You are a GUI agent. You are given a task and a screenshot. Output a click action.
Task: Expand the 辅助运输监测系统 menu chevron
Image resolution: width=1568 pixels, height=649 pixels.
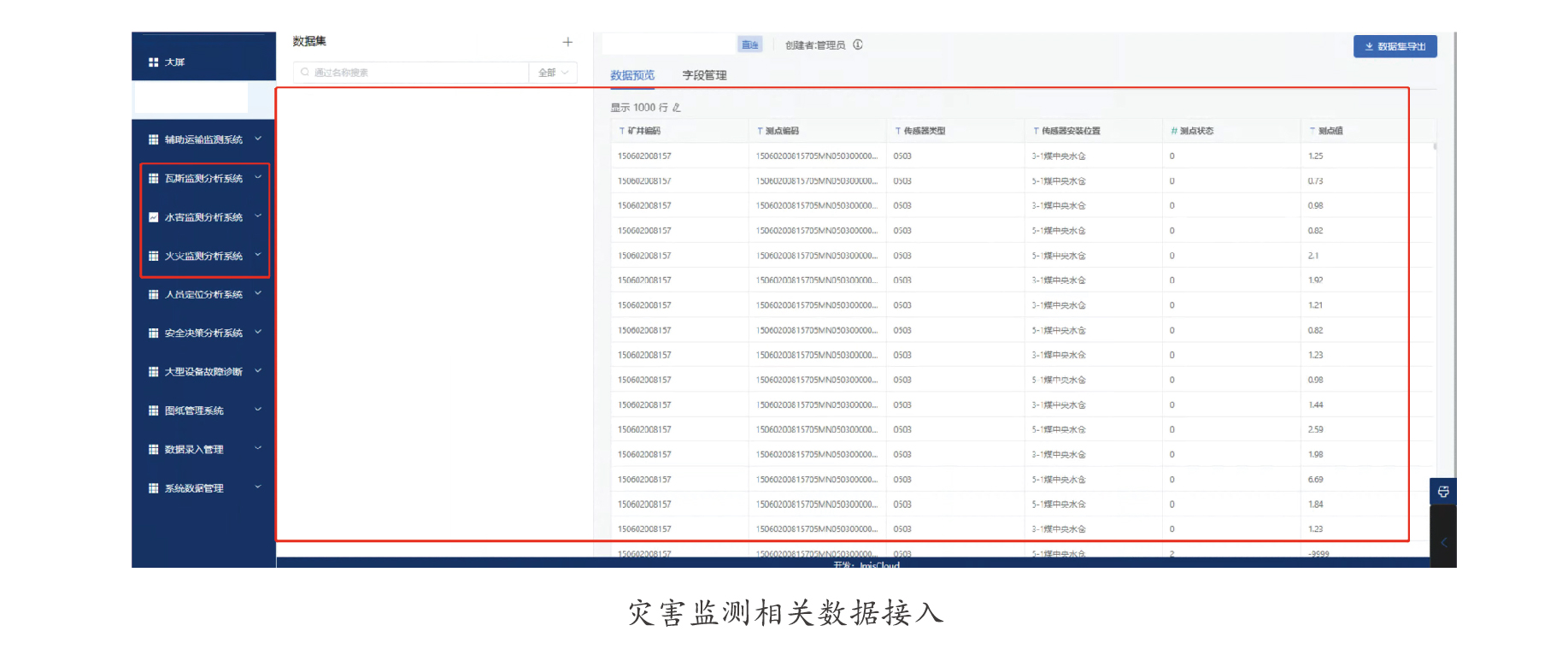click(x=258, y=139)
